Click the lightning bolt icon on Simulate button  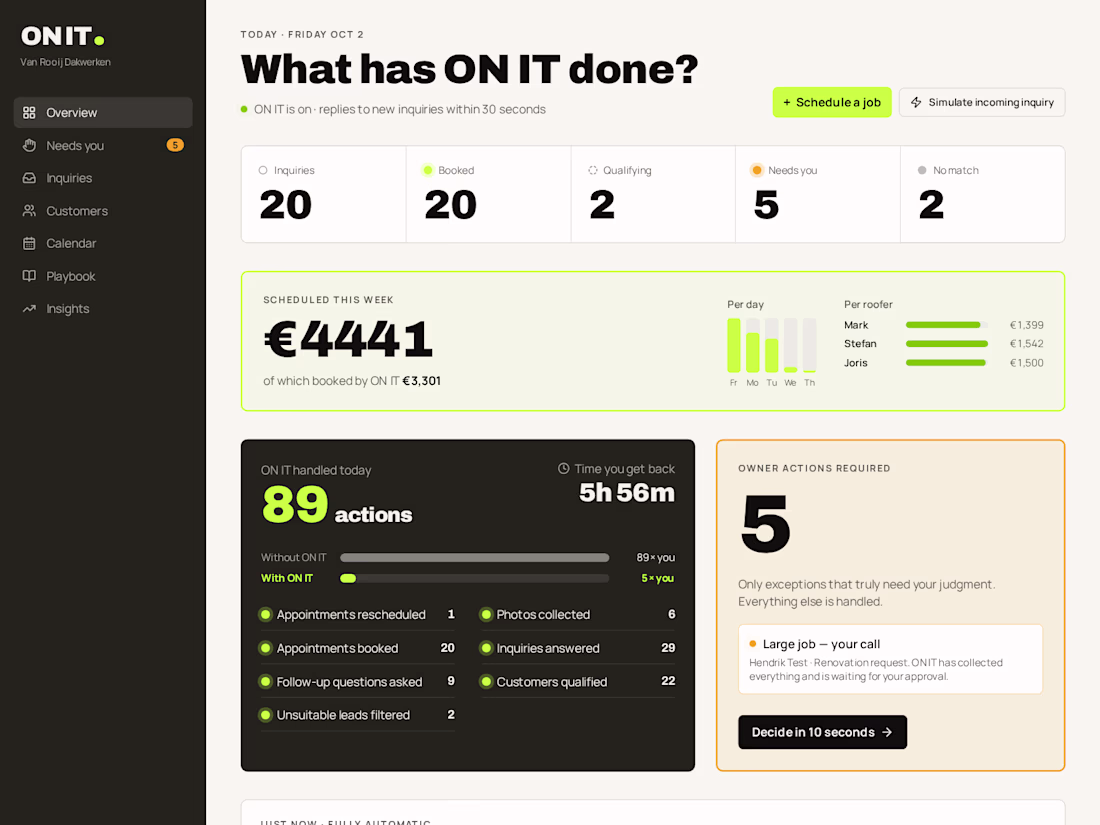coord(916,102)
